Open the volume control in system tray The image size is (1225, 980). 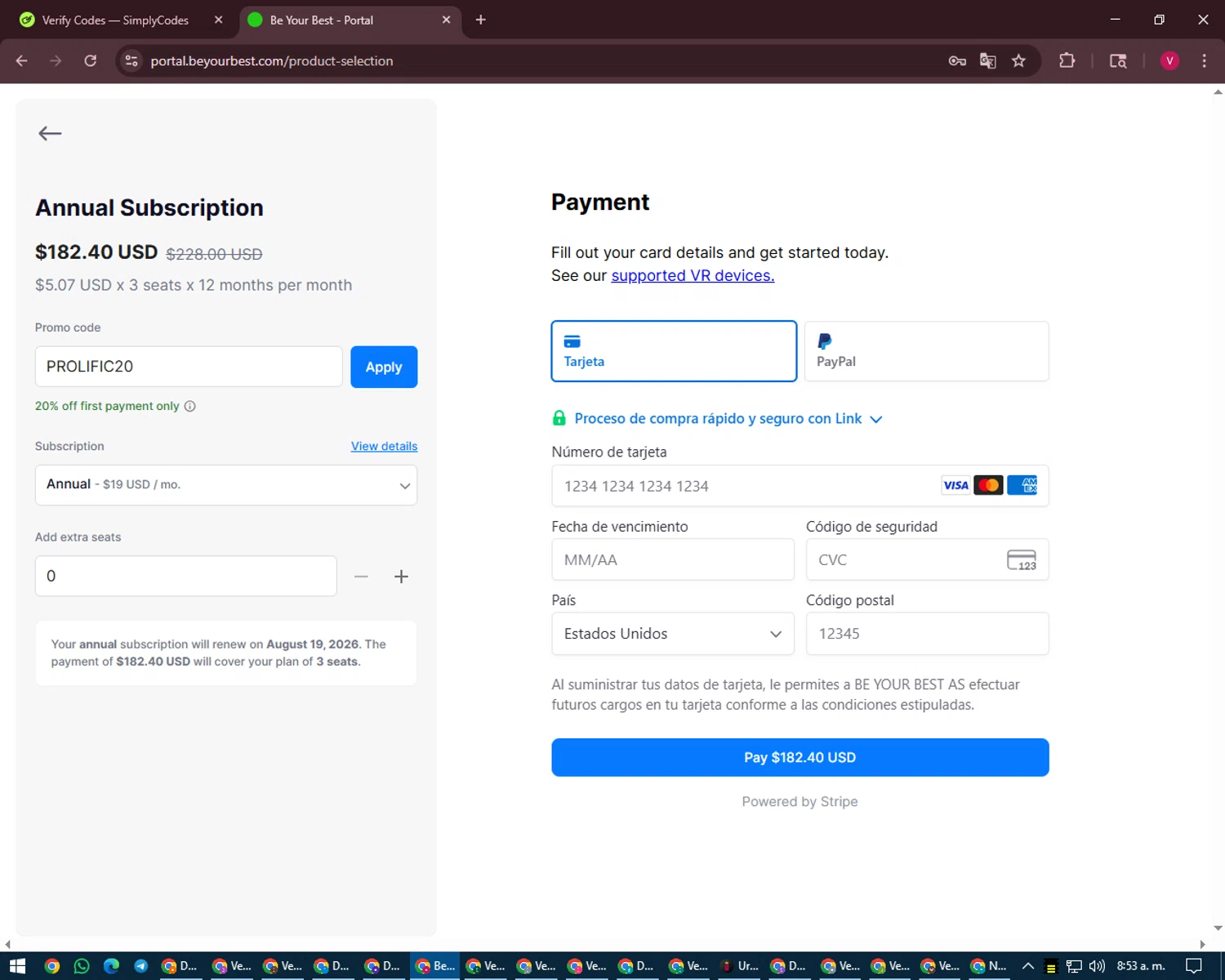pyautogui.click(x=1097, y=966)
